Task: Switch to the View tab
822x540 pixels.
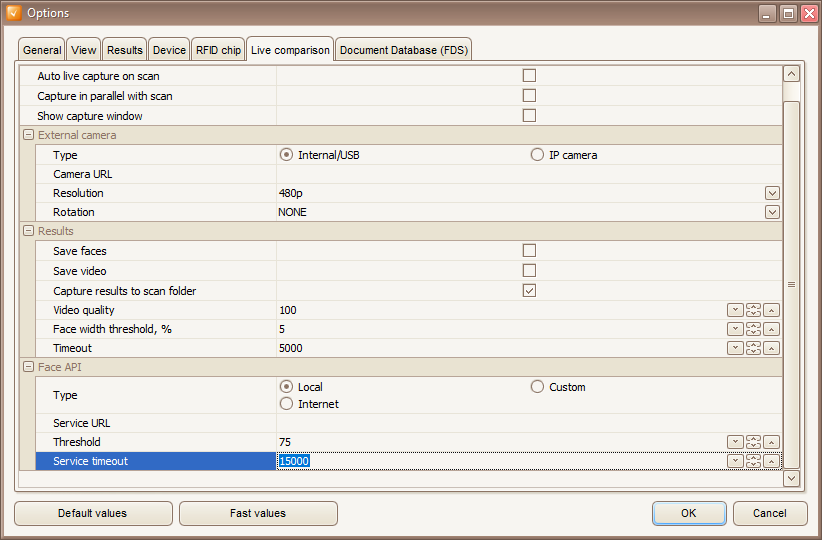Action: click(84, 50)
